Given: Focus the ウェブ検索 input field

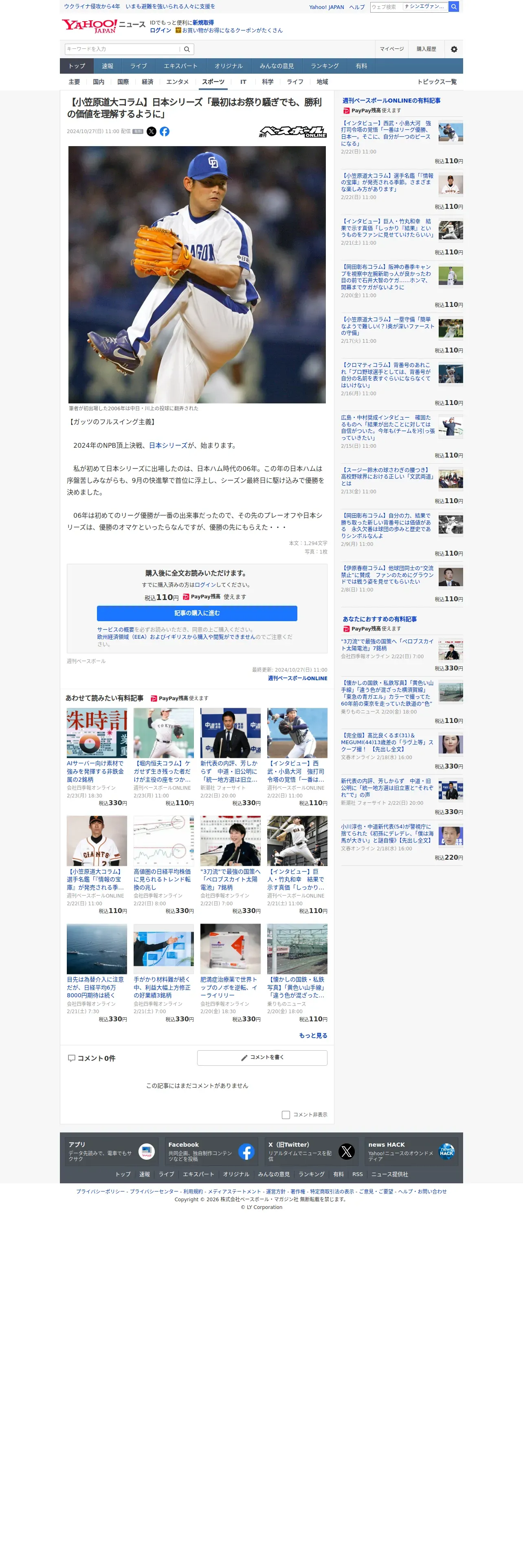Looking at the screenshot, I should coord(386,7).
